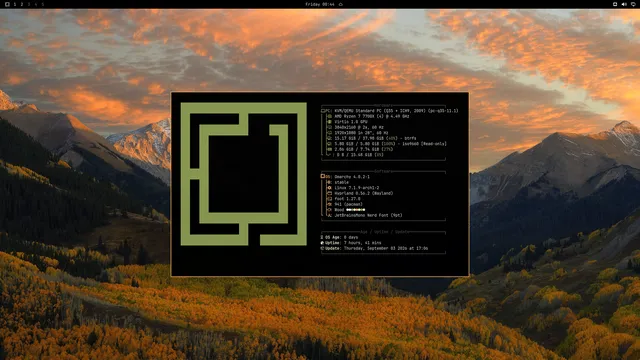Image resolution: width=640 pixels, height=360 pixels.
Task: Click the icon beside Uptime
Action: [322, 243]
